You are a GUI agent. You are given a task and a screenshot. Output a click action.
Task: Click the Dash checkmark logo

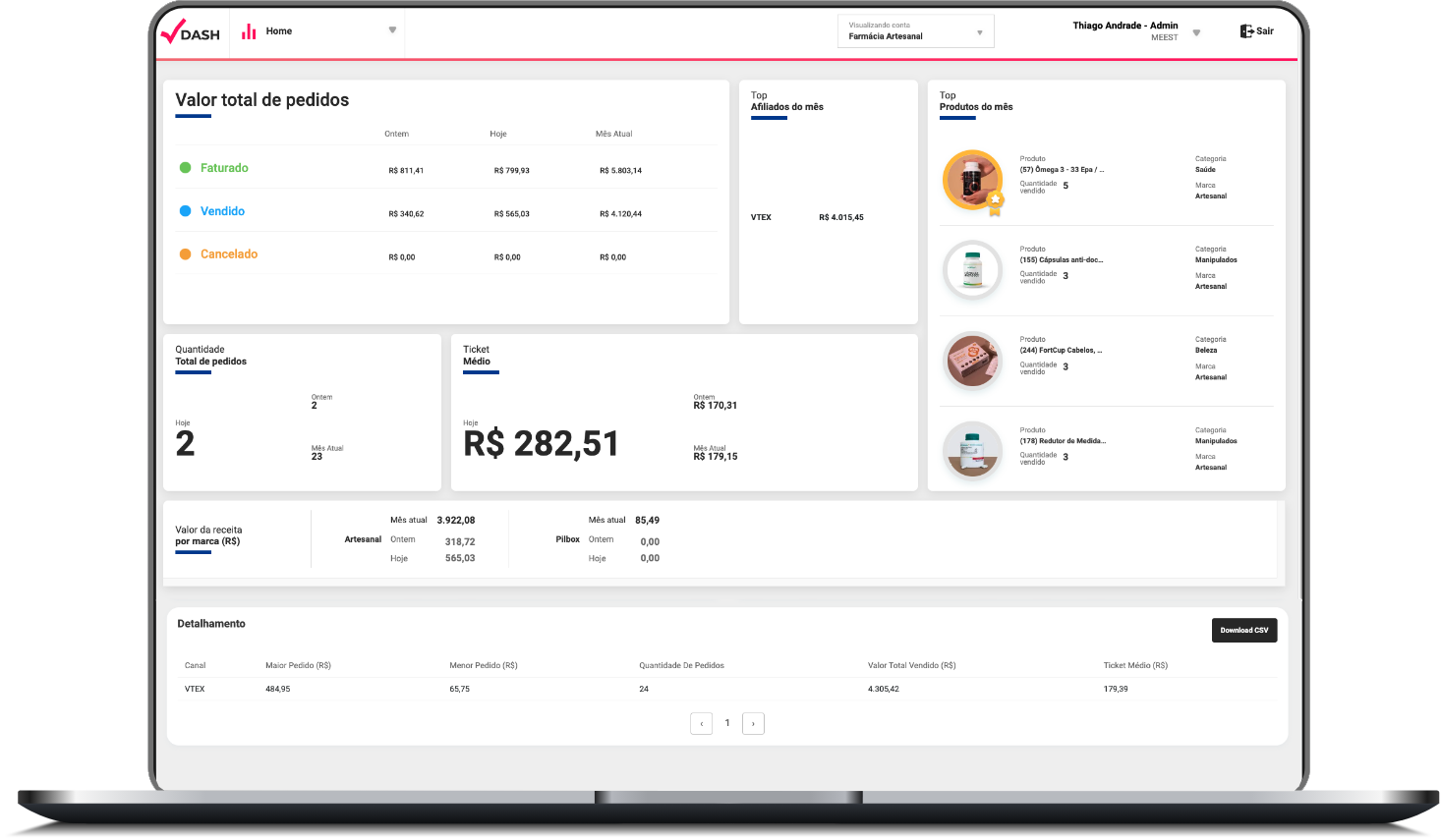[x=190, y=31]
